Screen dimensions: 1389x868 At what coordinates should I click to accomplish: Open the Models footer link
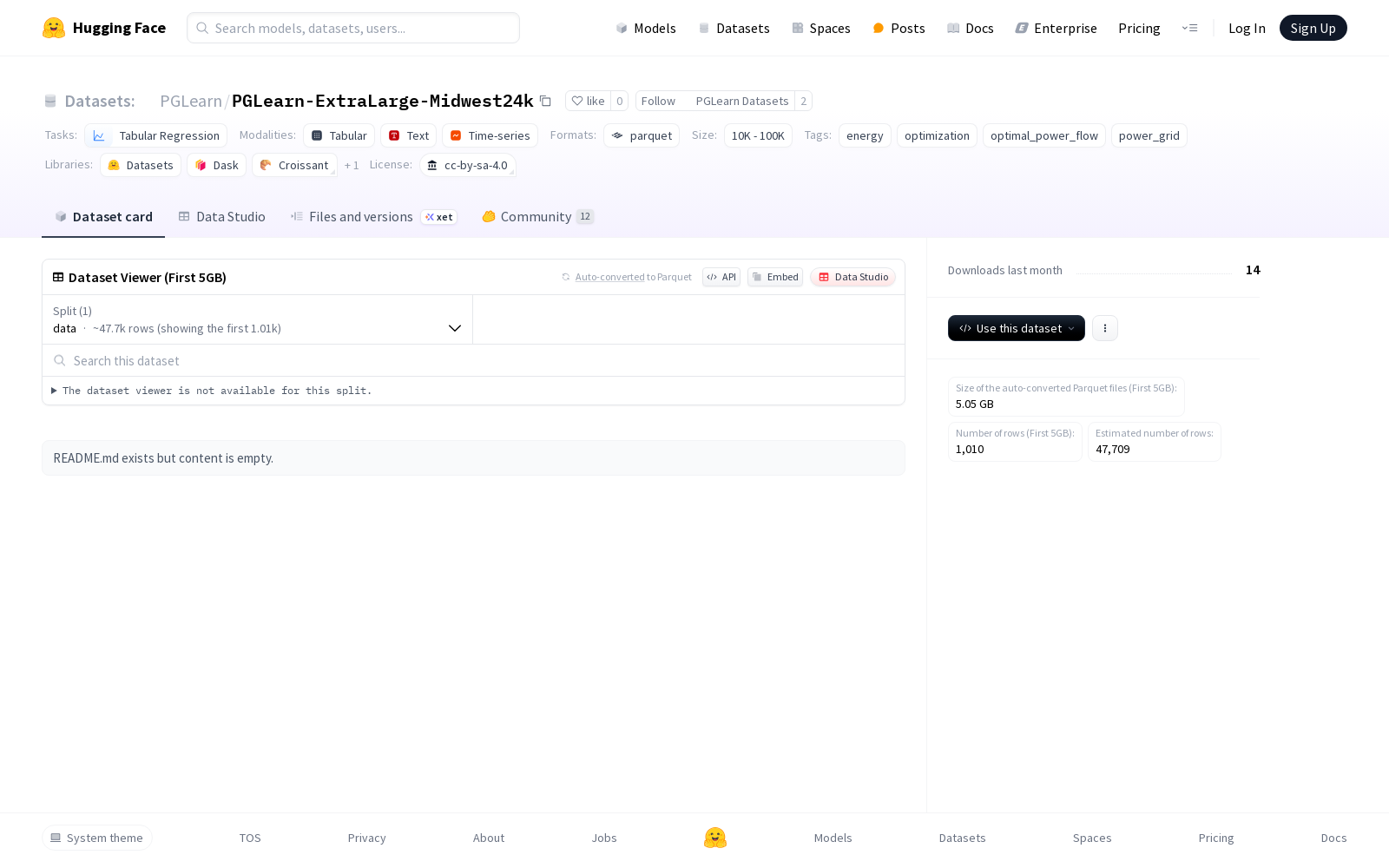[x=833, y=838]
